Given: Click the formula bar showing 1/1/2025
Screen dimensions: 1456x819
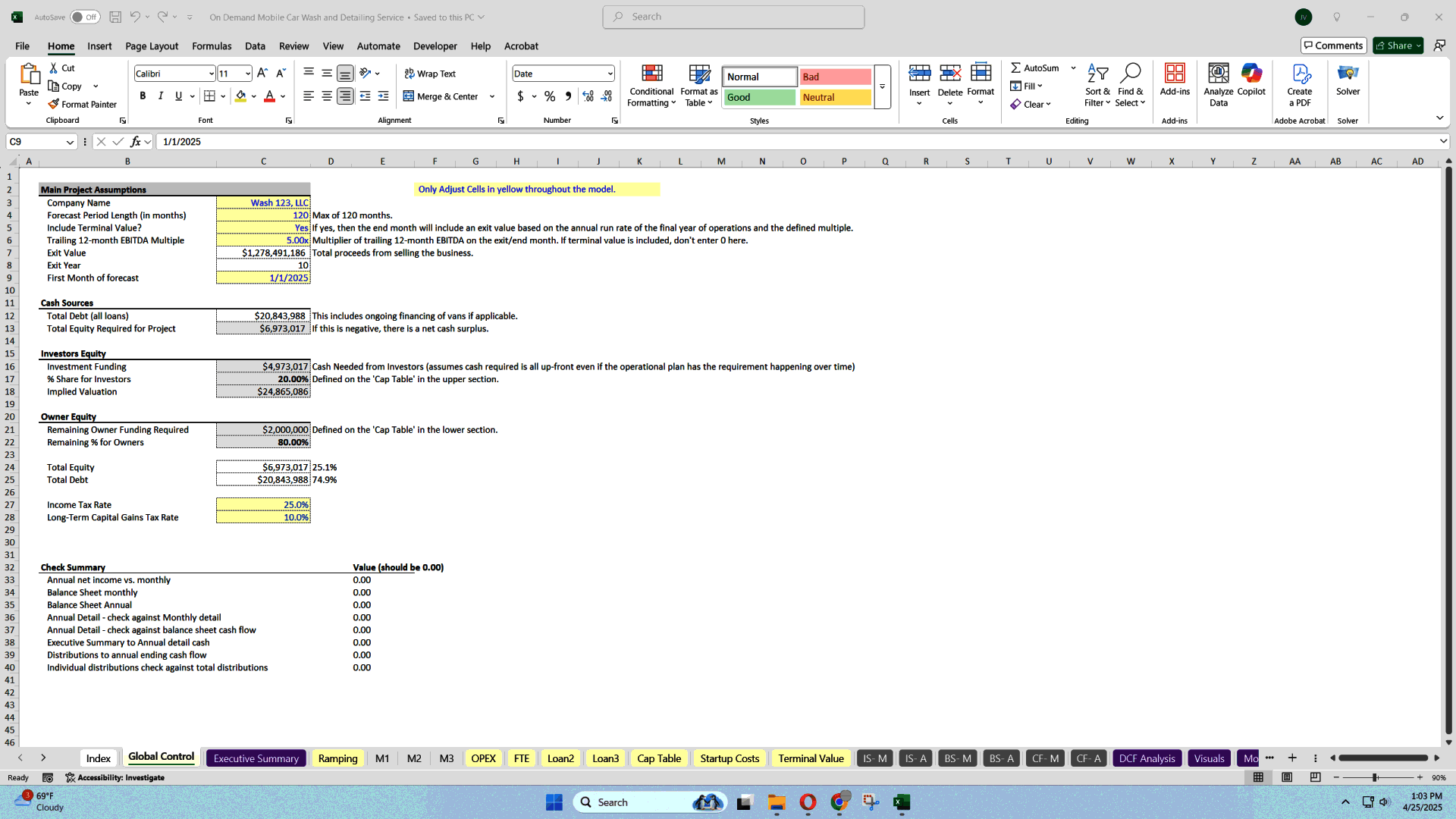Looking at the screenshot, I should tap(796, 142).
